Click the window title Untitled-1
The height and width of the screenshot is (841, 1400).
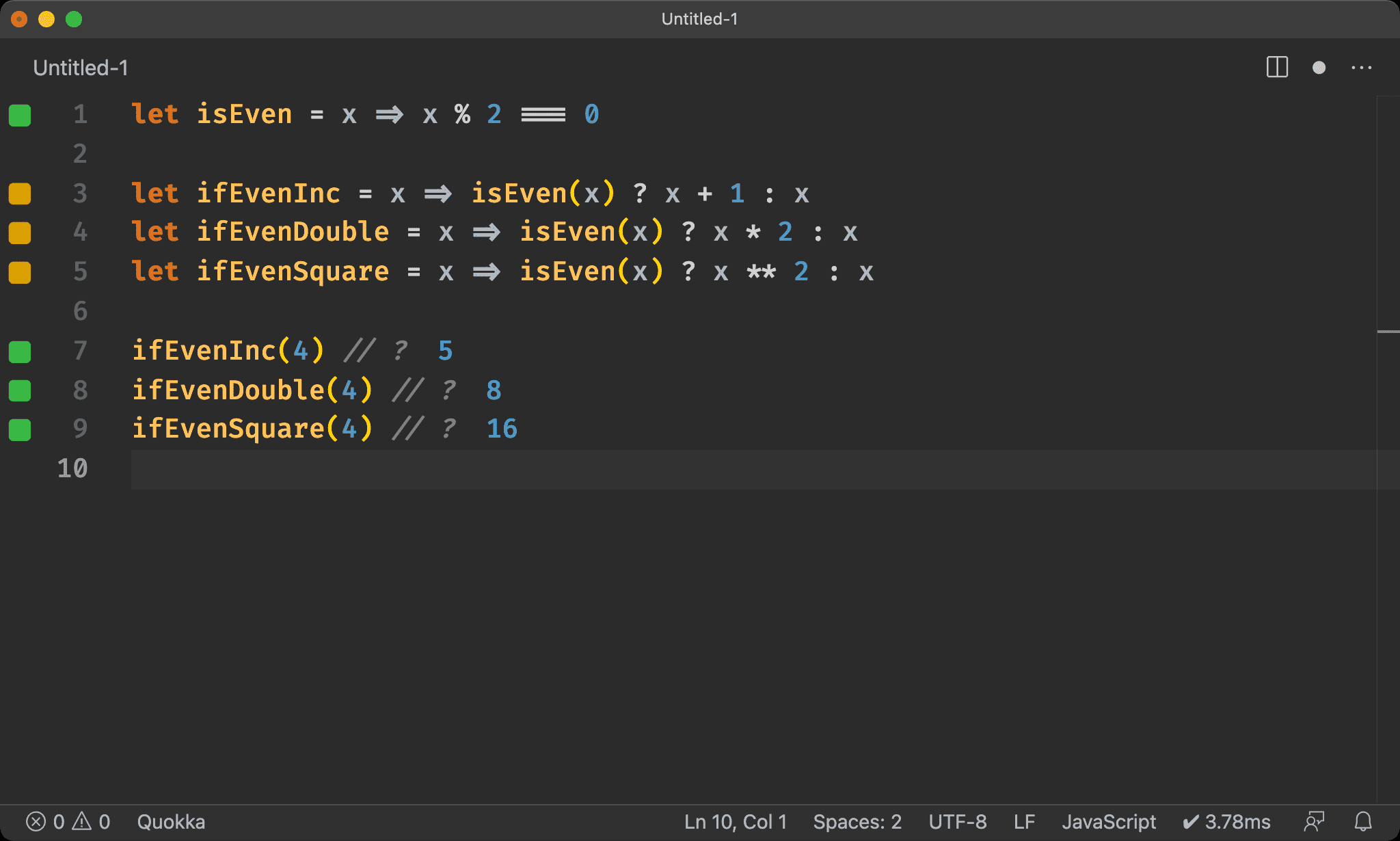click(699, 18)
